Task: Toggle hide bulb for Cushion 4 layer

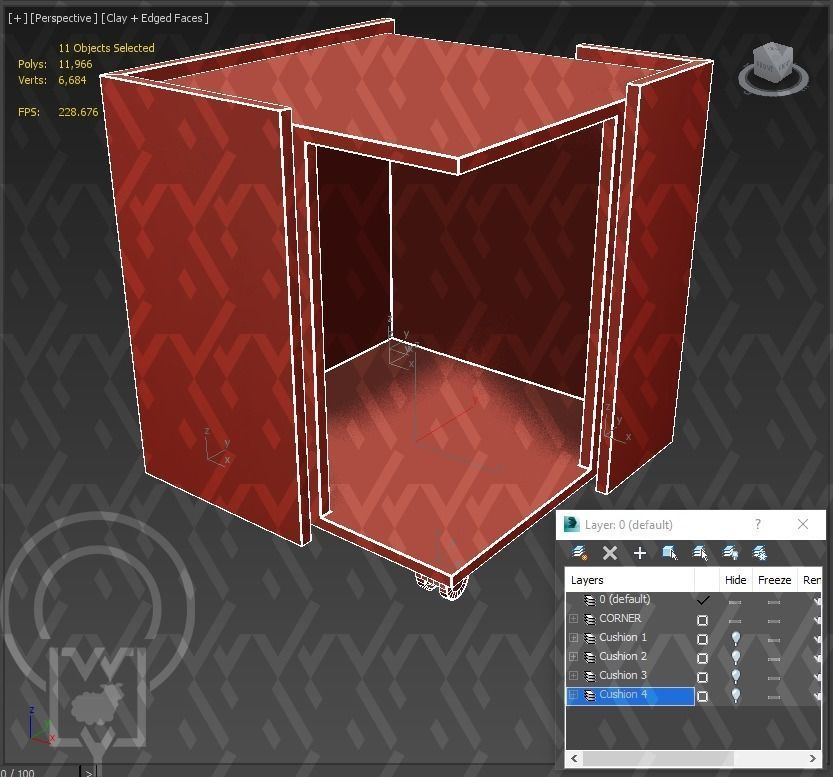Action: click(x=736, y=695)
